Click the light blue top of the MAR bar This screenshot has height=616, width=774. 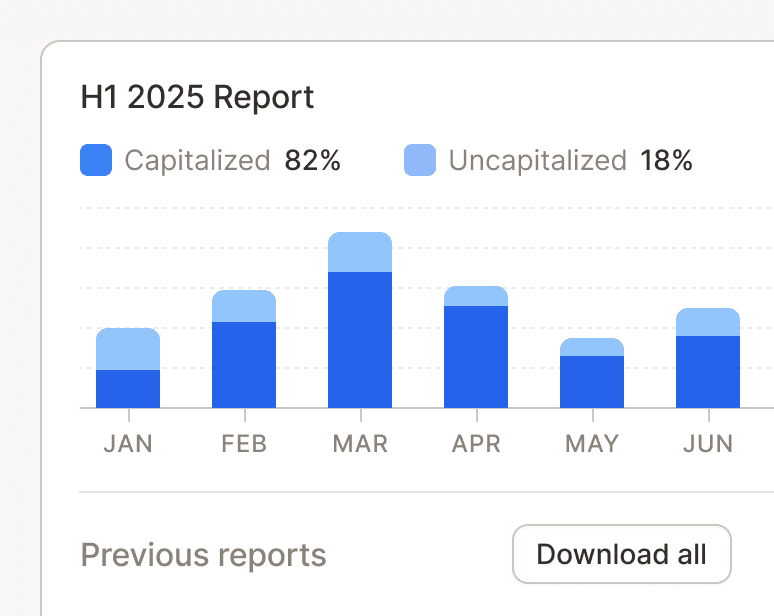pos(360,252)
